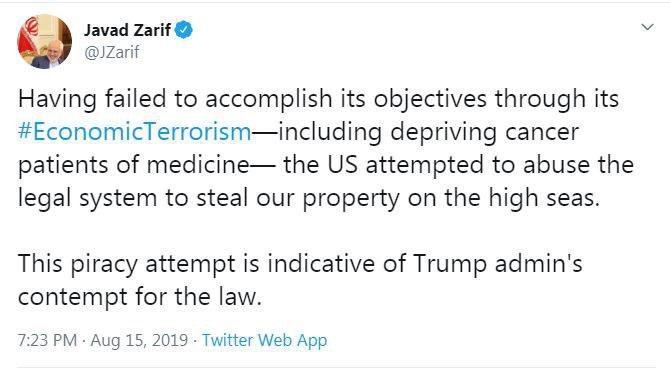Click the words "Trump admin's" in the tweet
Image resolution: width=670 pixels, height=368 pixels.
pyautogui.click(x=498, y=264)
